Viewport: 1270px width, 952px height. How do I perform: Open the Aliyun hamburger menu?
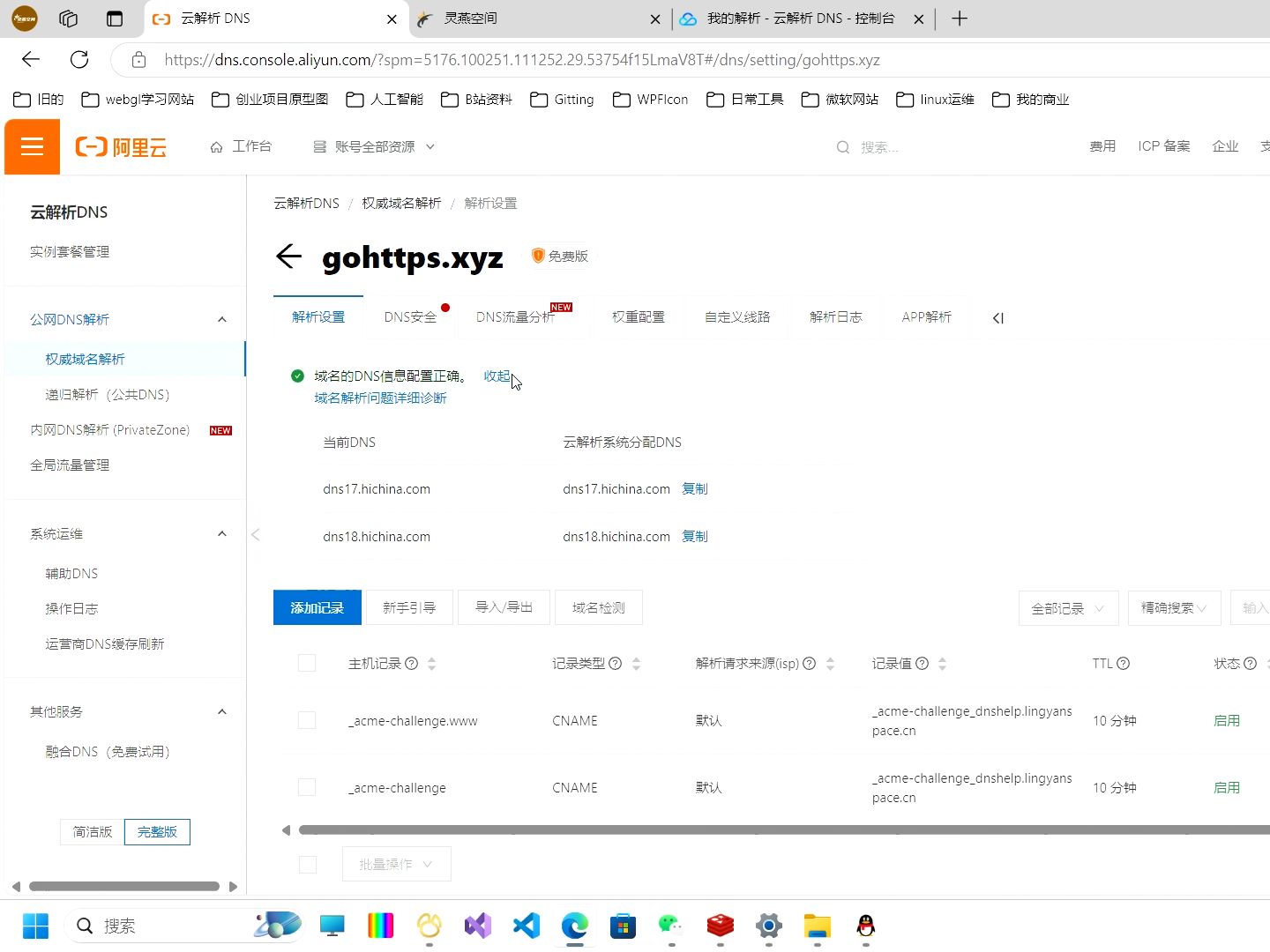(32, 146)
